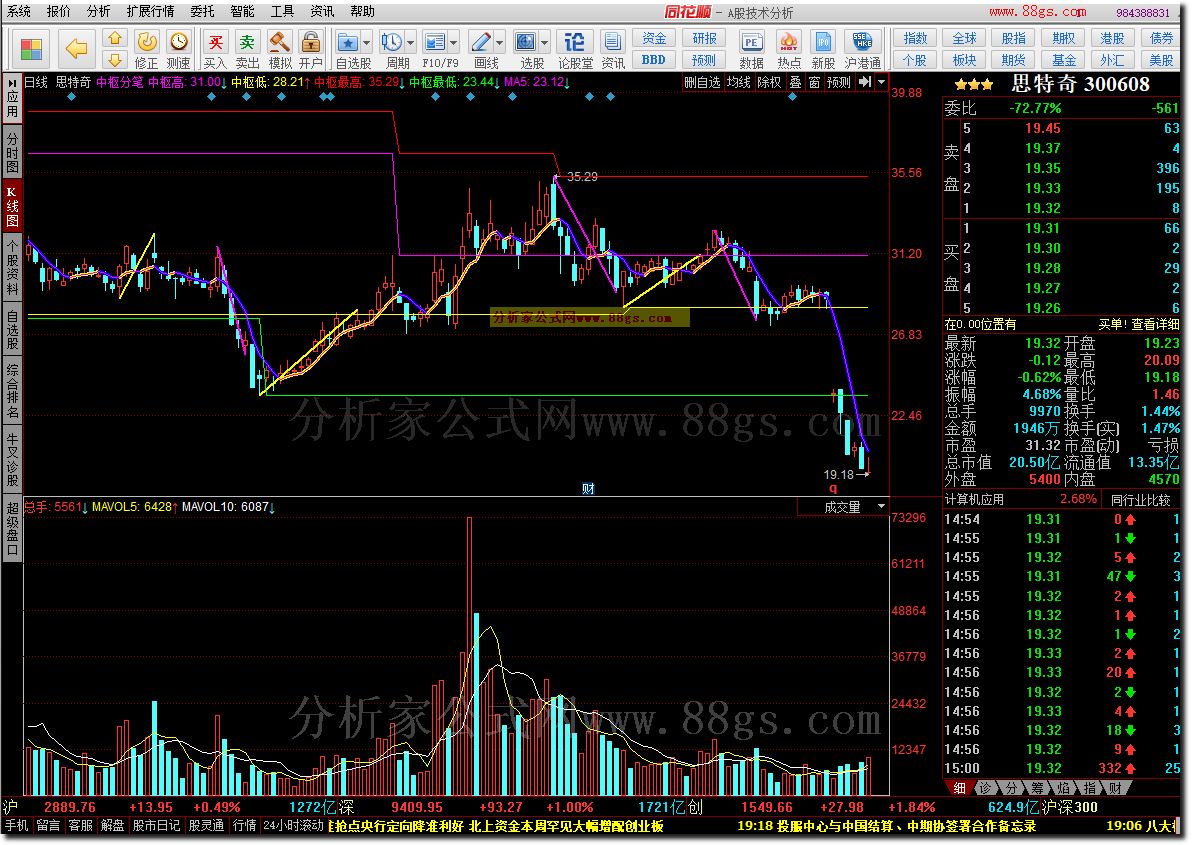Click the 修正 refresh icon
Viewport: 1192px width, 845px height.
point(147,42)
